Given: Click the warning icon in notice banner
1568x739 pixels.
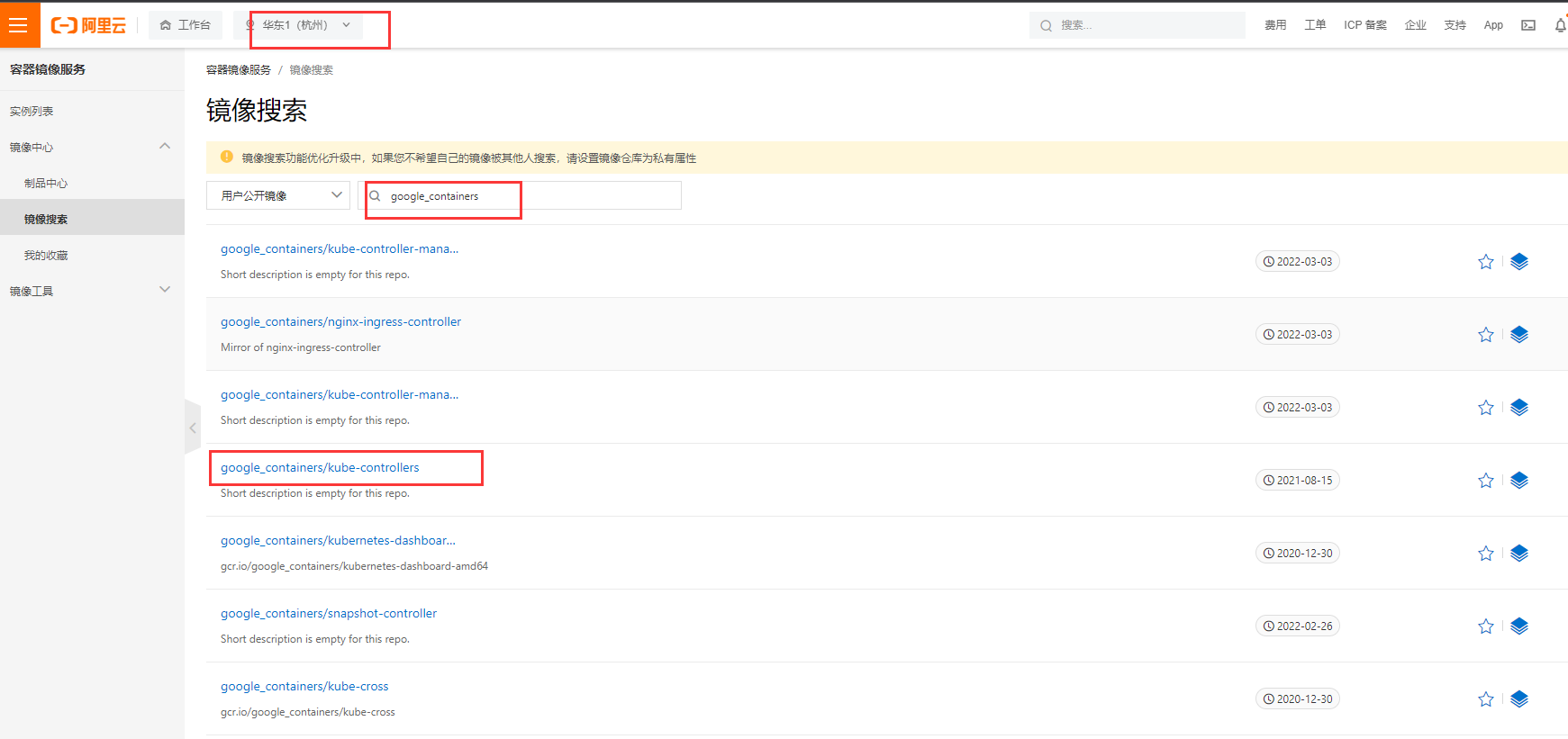Looking at the screenshot, I should tap(227, 157).
